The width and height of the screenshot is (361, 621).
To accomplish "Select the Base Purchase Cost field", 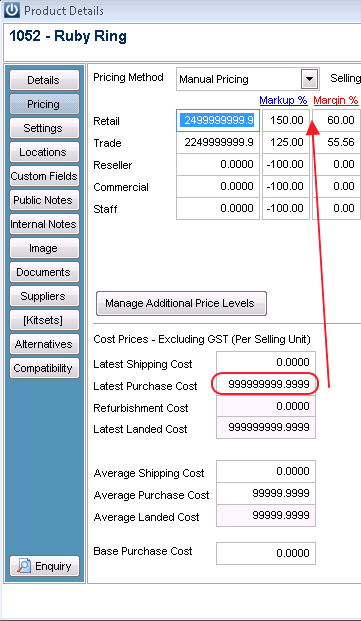I will point(266,553).
